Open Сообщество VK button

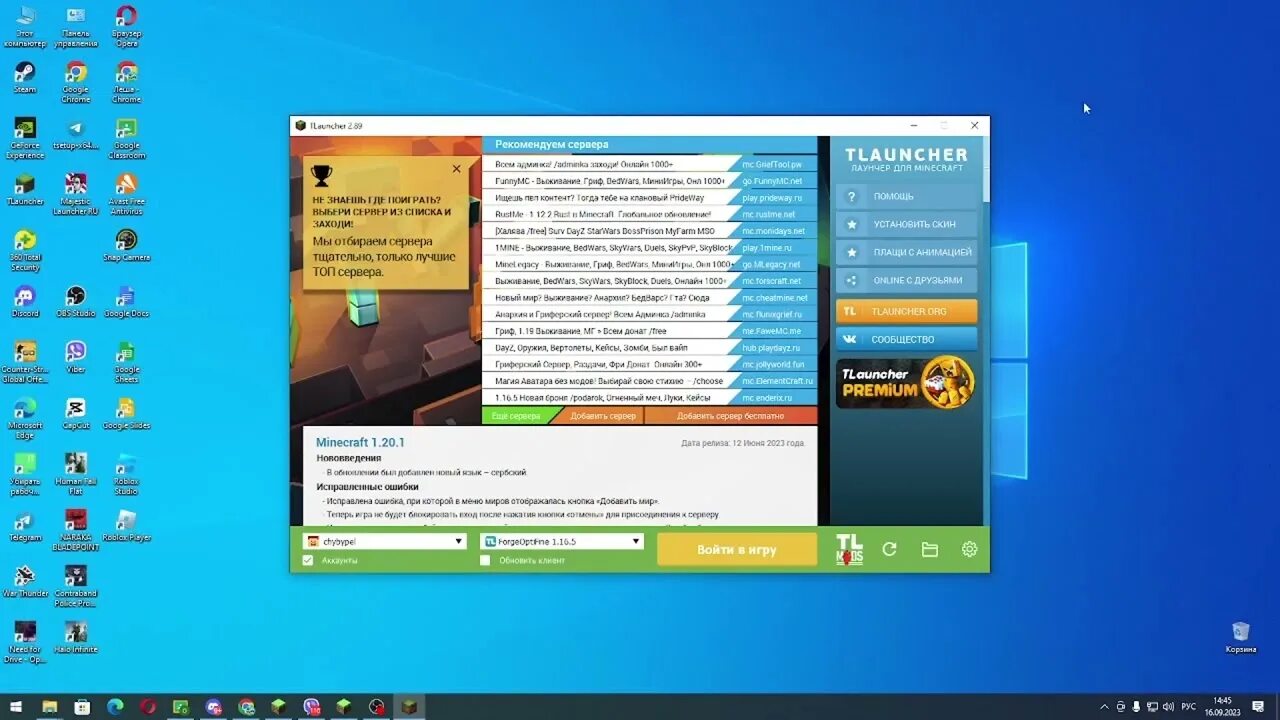[x=906, y=339]
